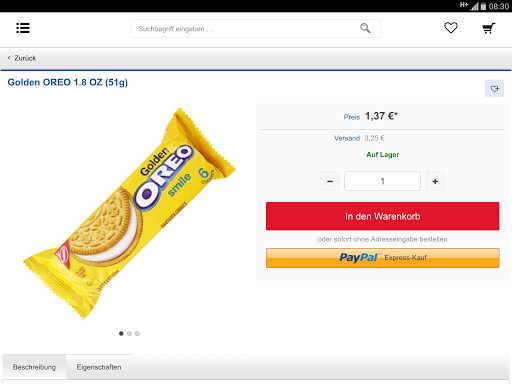Increase quantity with plus button

point(435,181)
